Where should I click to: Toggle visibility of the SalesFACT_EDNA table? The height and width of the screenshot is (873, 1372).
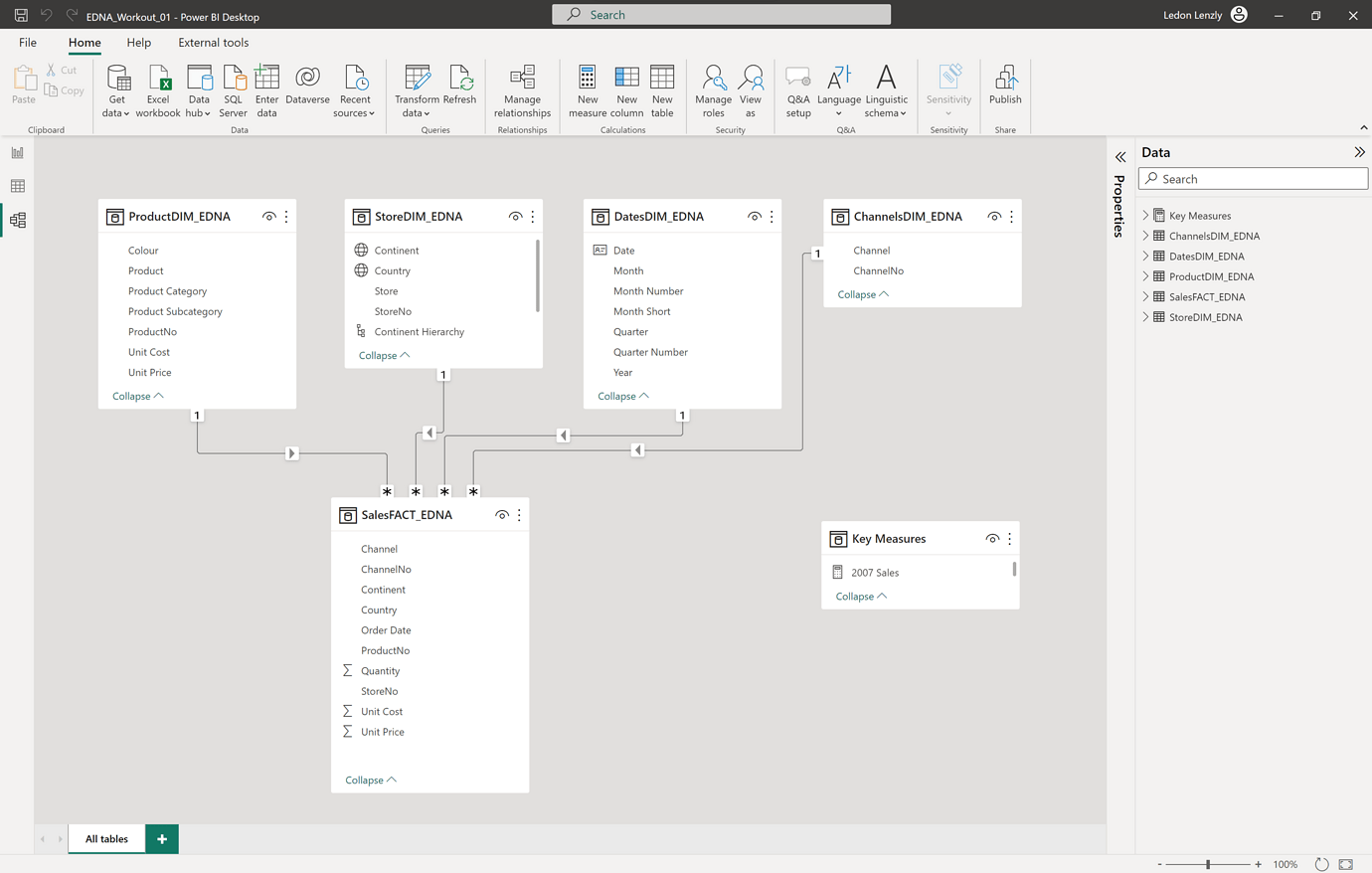(502, 514)
